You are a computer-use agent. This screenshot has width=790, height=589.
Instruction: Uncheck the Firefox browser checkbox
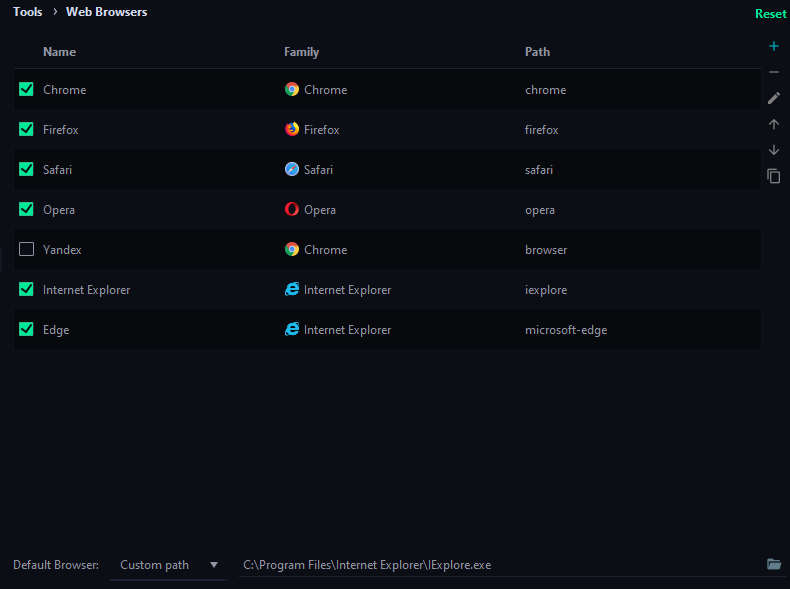[26, 129]
